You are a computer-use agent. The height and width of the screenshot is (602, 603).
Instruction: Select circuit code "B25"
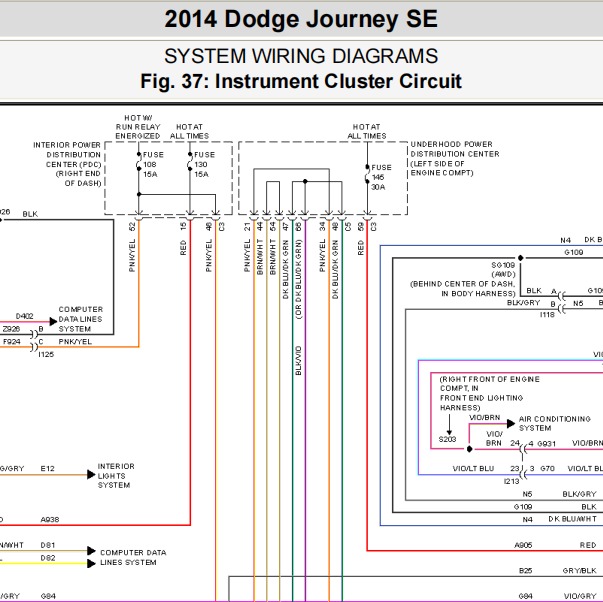pos(525,570)
